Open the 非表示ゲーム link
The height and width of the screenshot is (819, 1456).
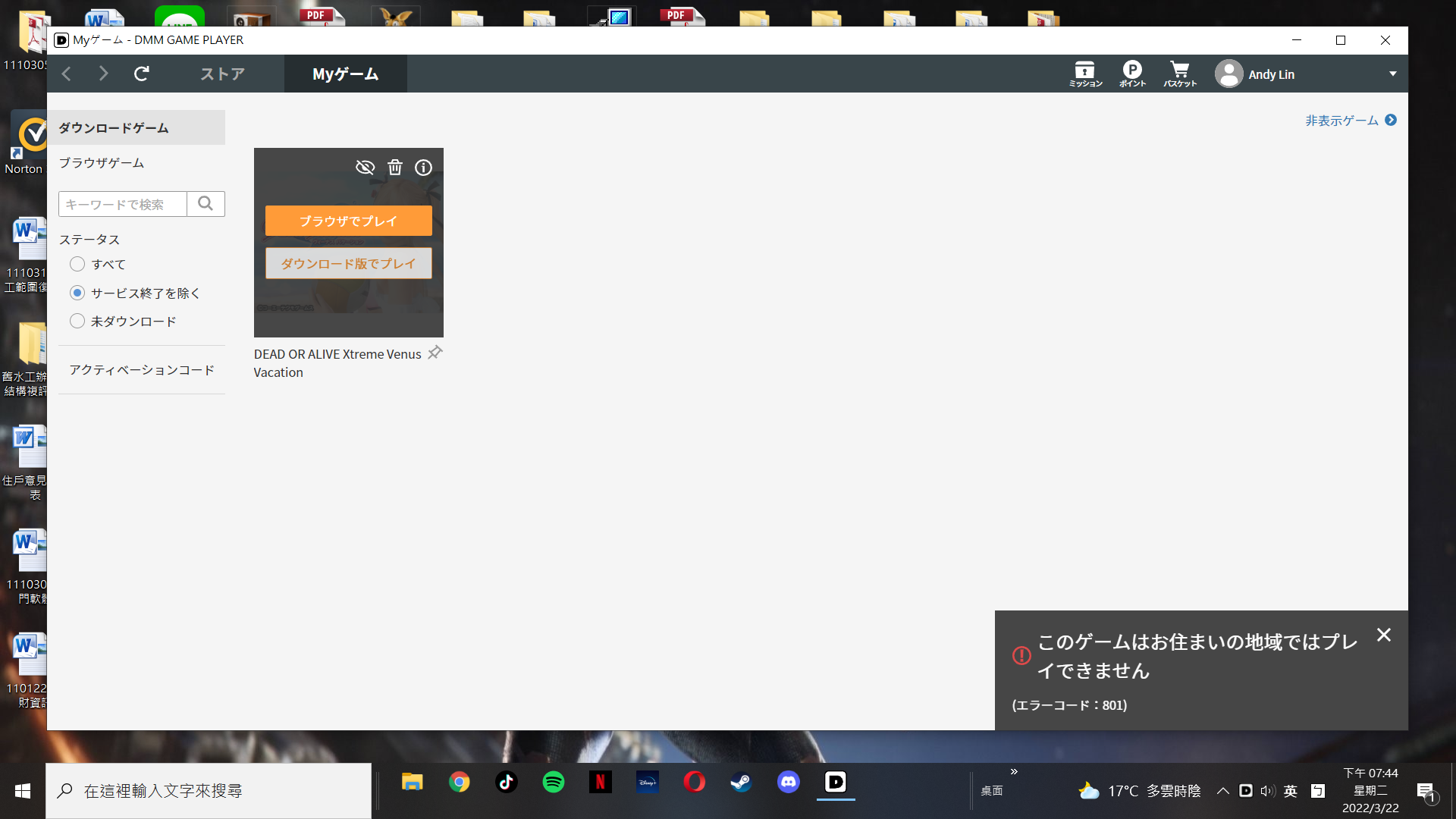1351,121
